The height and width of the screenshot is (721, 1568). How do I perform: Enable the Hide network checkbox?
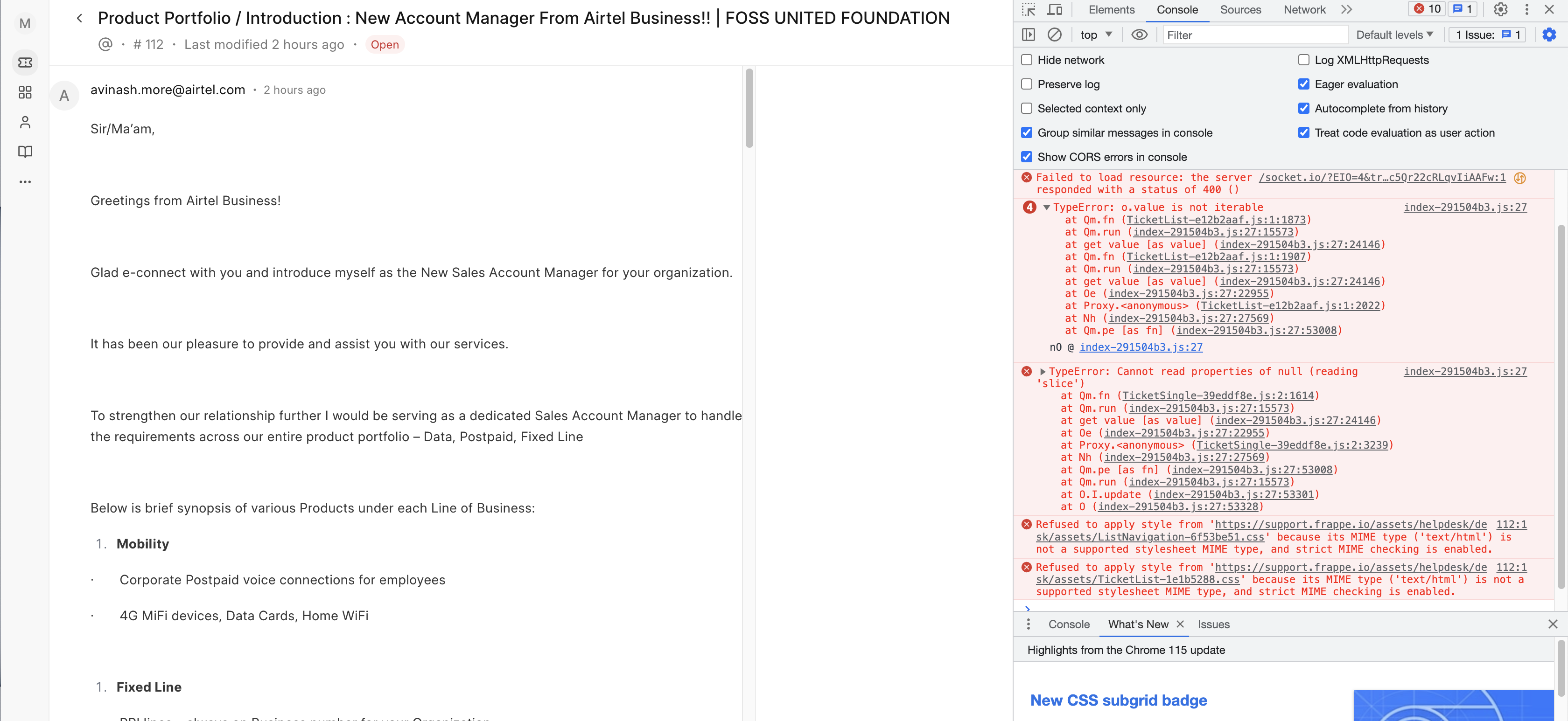pos(1027,60)
